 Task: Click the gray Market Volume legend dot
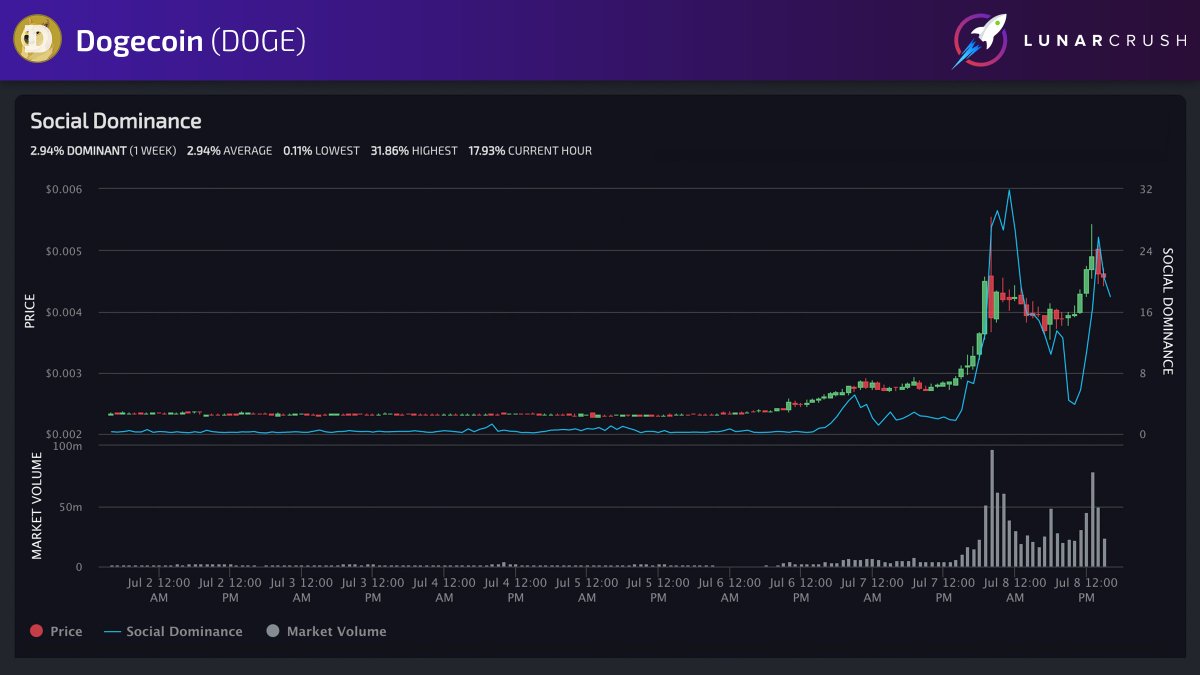[x=273, y=631]
